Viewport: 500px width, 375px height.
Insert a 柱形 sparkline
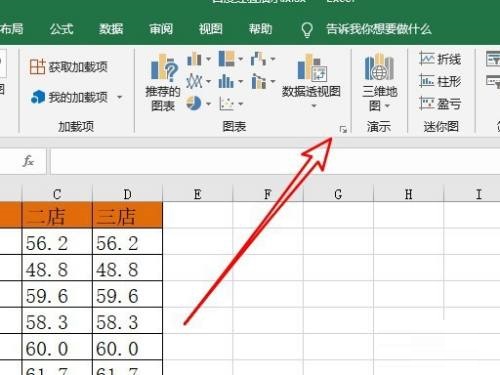pyautogui.click(x=440, y=81)
